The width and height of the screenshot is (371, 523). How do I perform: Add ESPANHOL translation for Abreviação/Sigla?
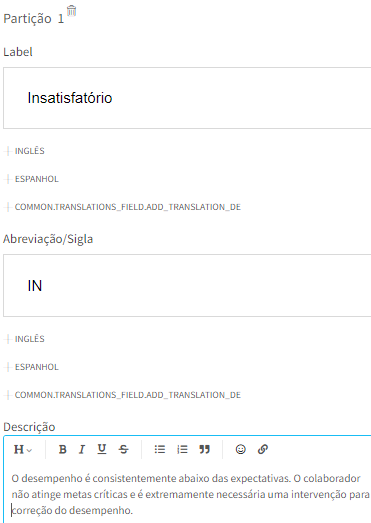[31, 367]
